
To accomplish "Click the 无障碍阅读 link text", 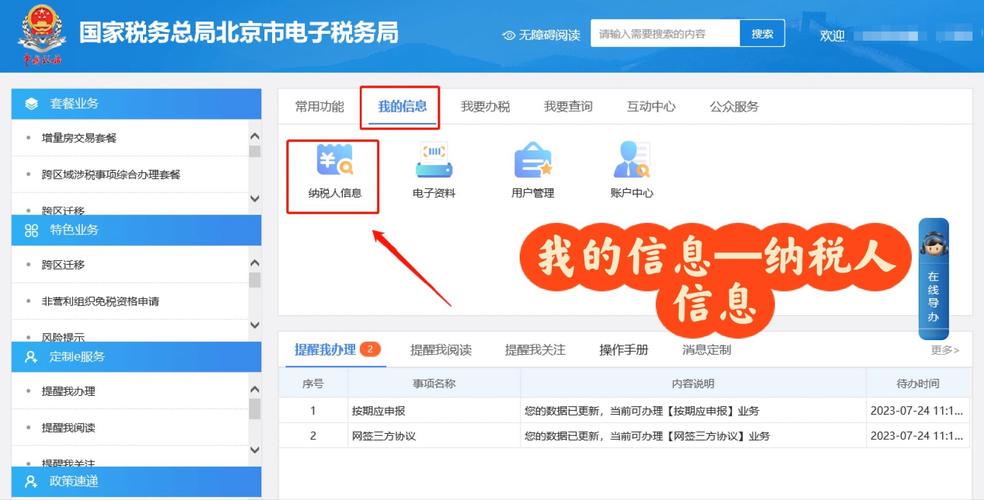I will tap(549, 36).
